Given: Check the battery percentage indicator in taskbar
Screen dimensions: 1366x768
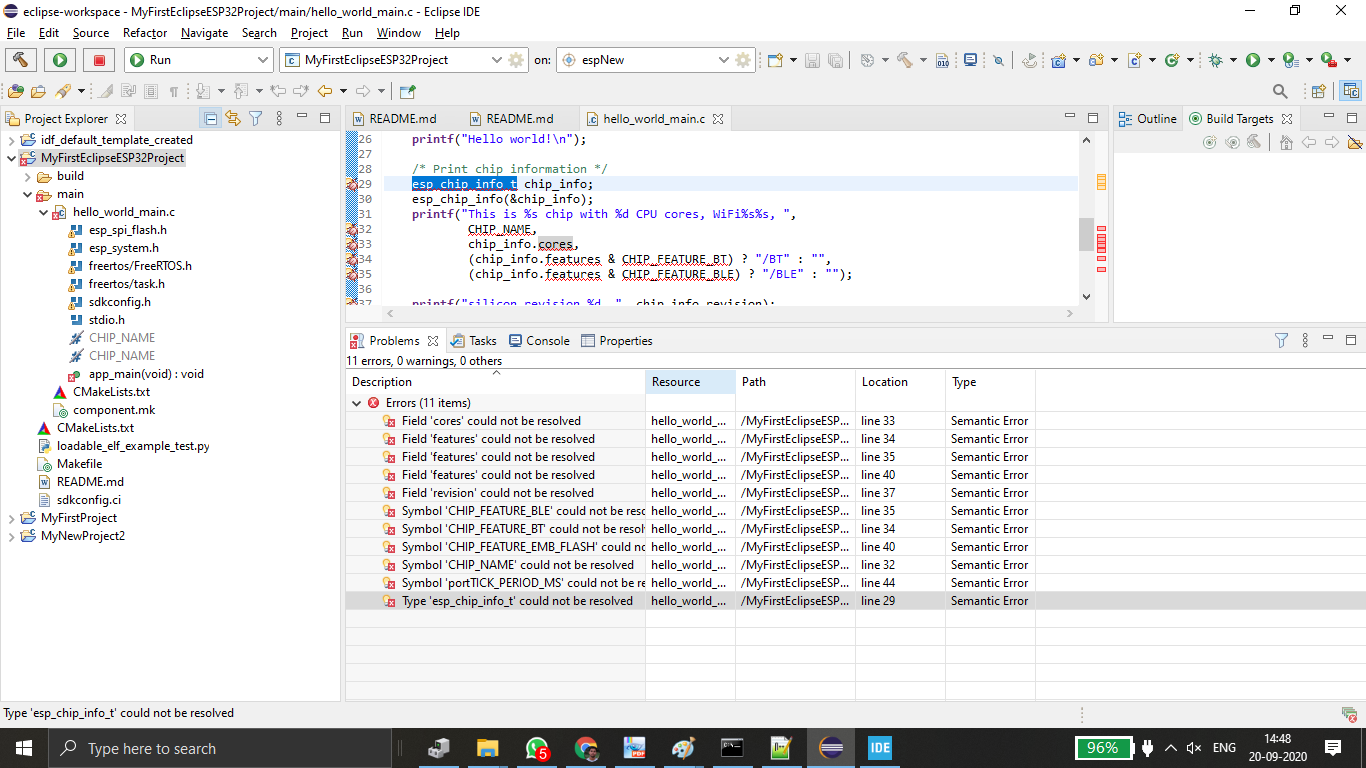Looking at the screenshot, I should (1104, 747).
